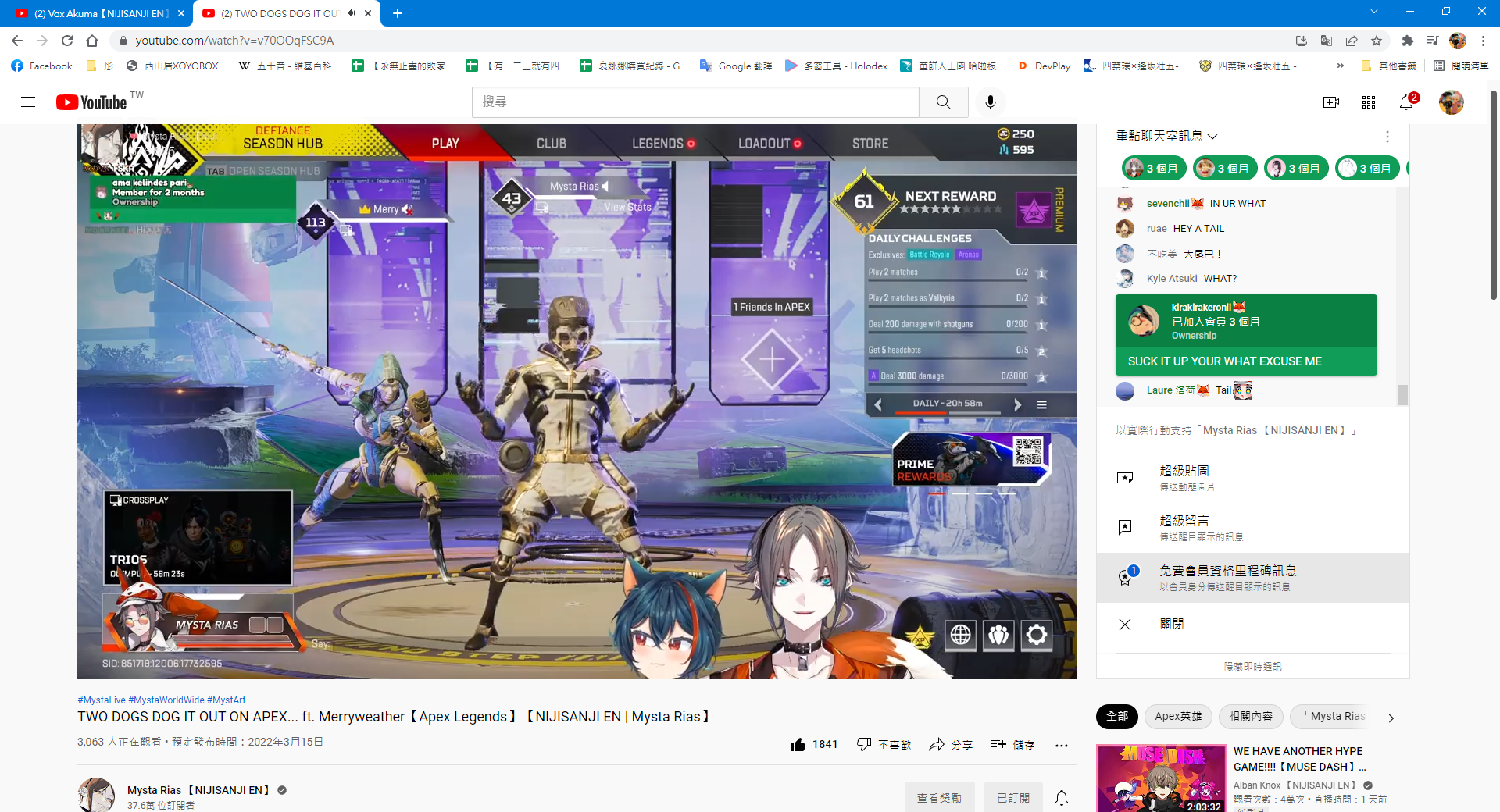Open Chrome three-dot menu
The width and height of the screenshot is (1500, 812).
pyautogui.click(x=1483, y=41)
